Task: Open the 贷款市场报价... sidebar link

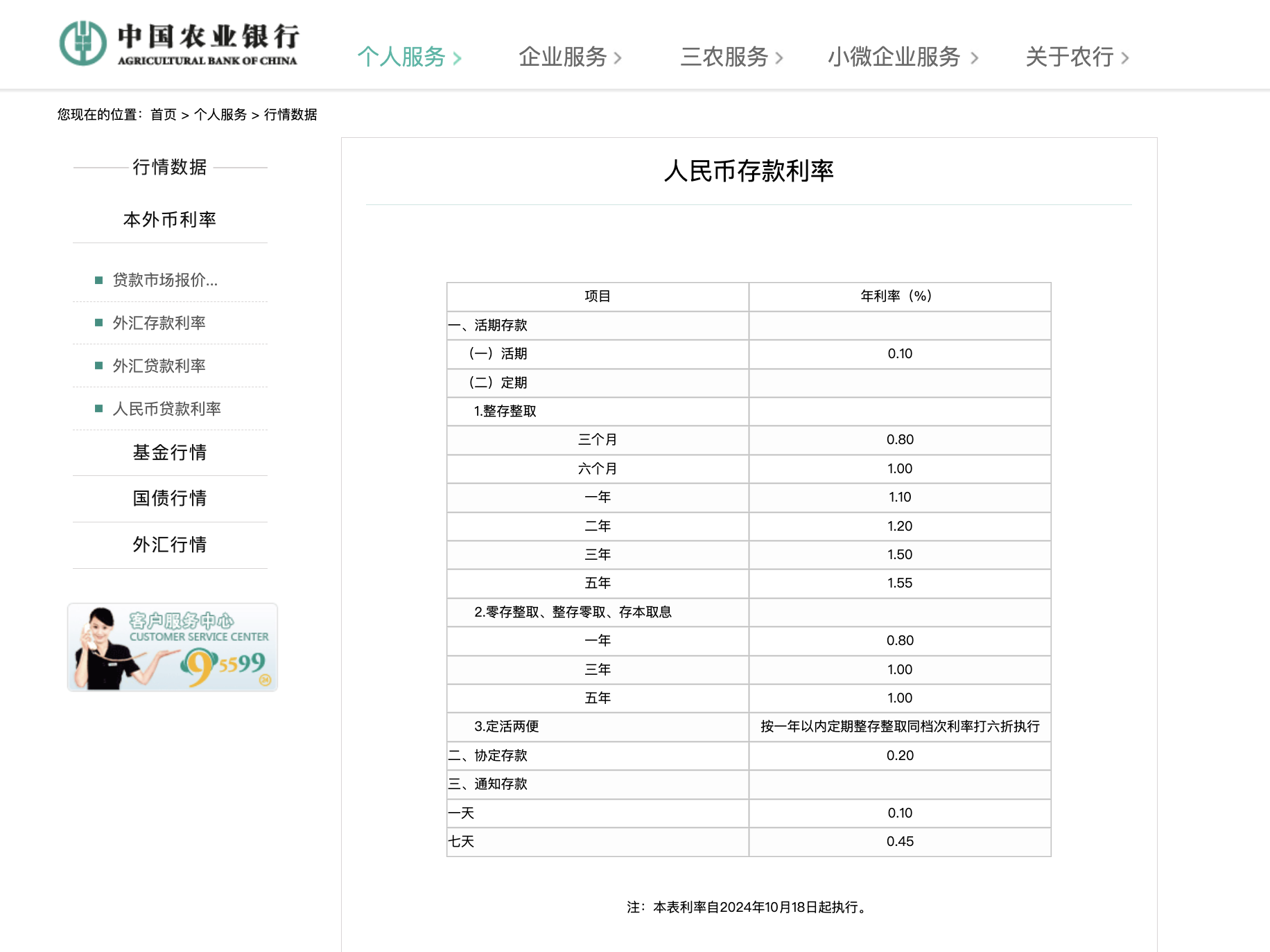Action: [x=165, y=280]
